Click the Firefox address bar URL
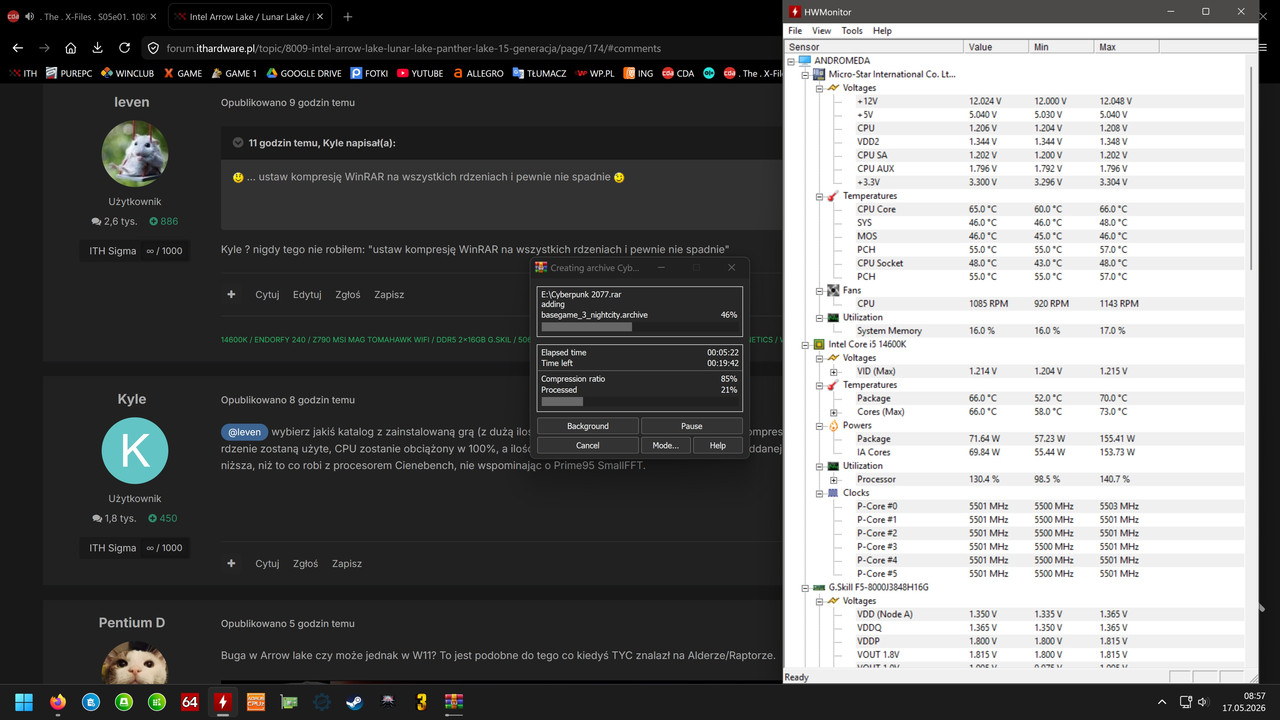 click(x=414, y=48)
